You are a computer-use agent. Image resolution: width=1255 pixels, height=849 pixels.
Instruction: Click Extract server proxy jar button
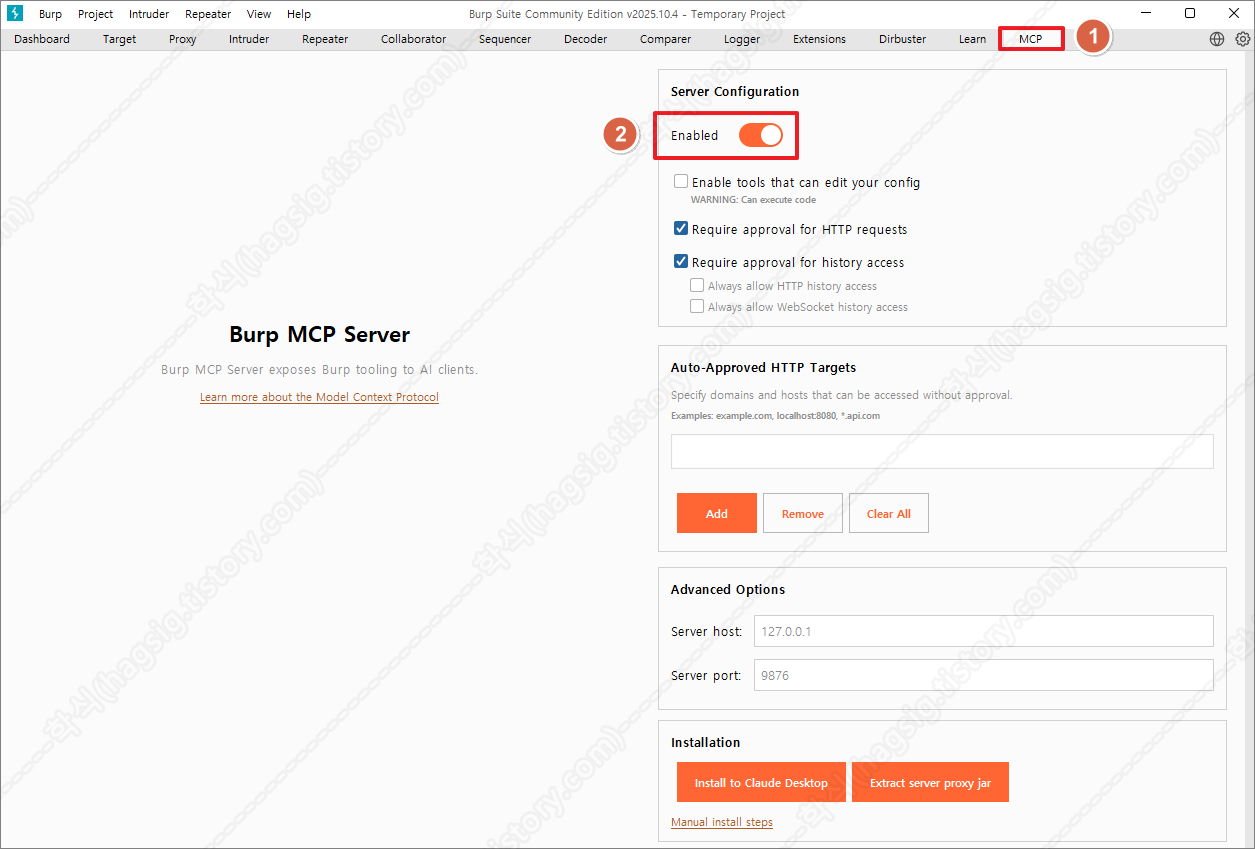pyautogui.click(x=930, y=782)
